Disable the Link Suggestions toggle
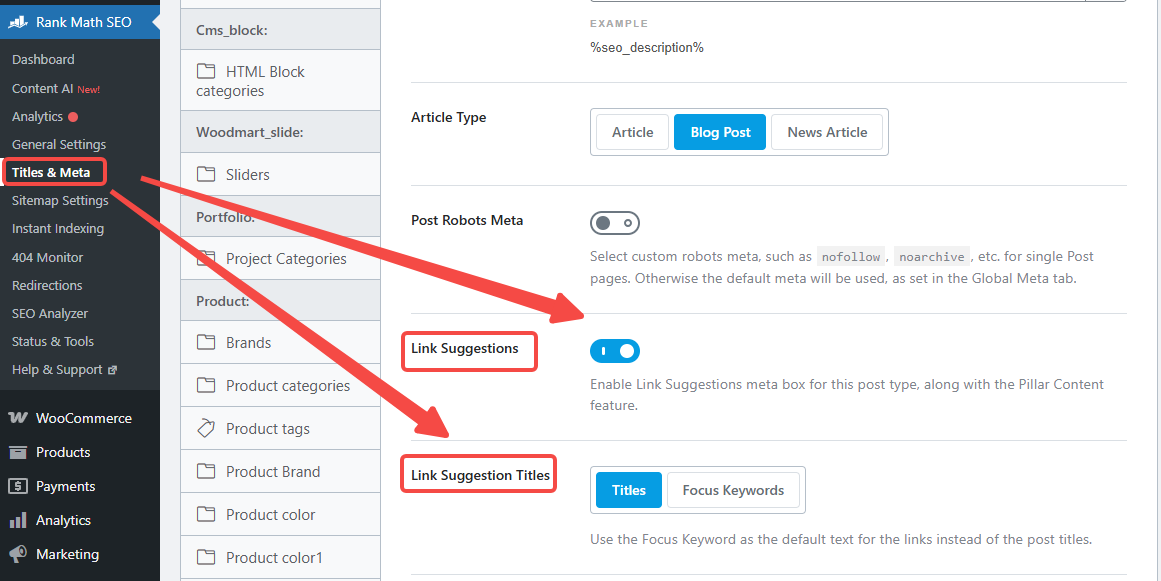 tap(615, 350)
